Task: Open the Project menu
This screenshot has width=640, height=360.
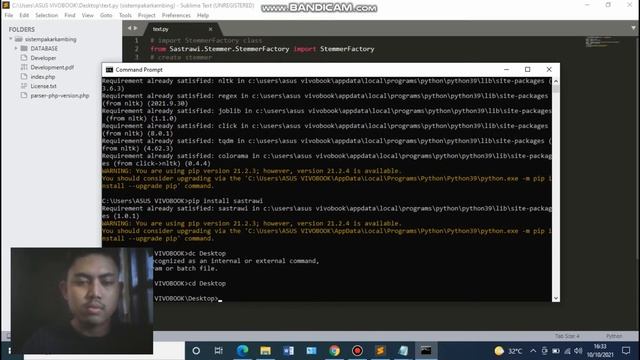Action: [147, 15]
